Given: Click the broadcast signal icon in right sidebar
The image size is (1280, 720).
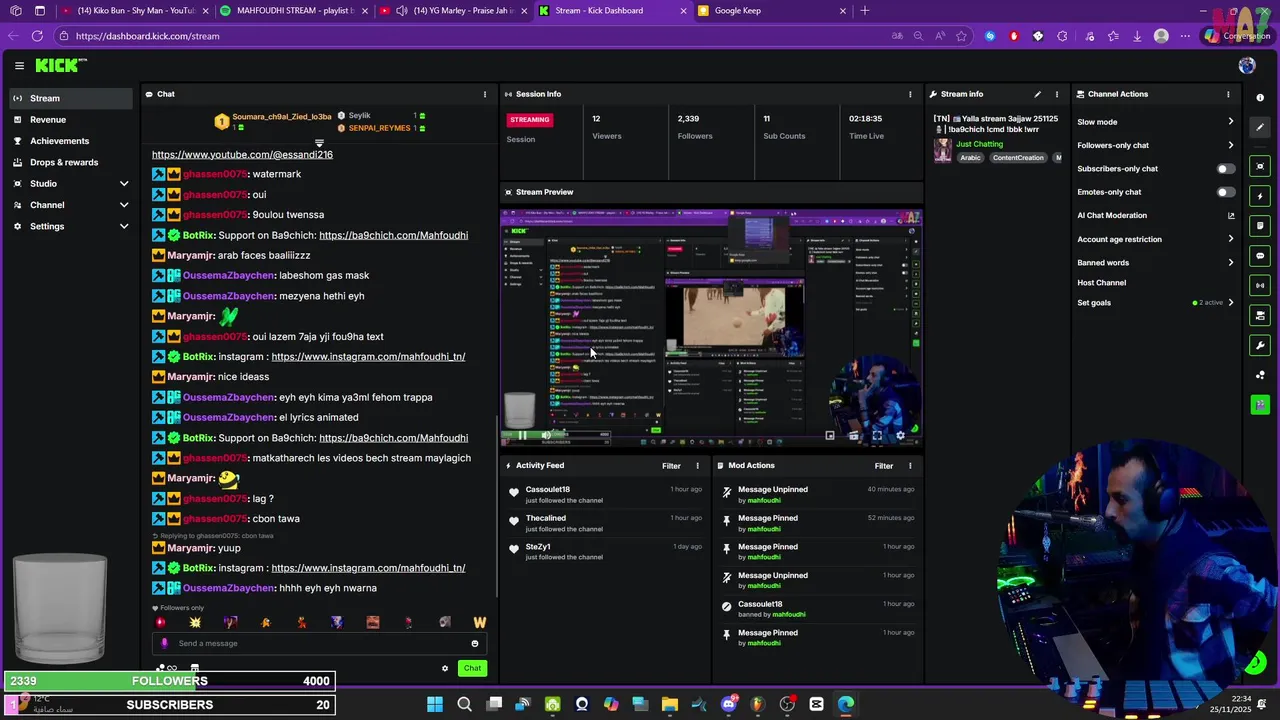Looking at the screenshot, I should tap(1260, 285).
